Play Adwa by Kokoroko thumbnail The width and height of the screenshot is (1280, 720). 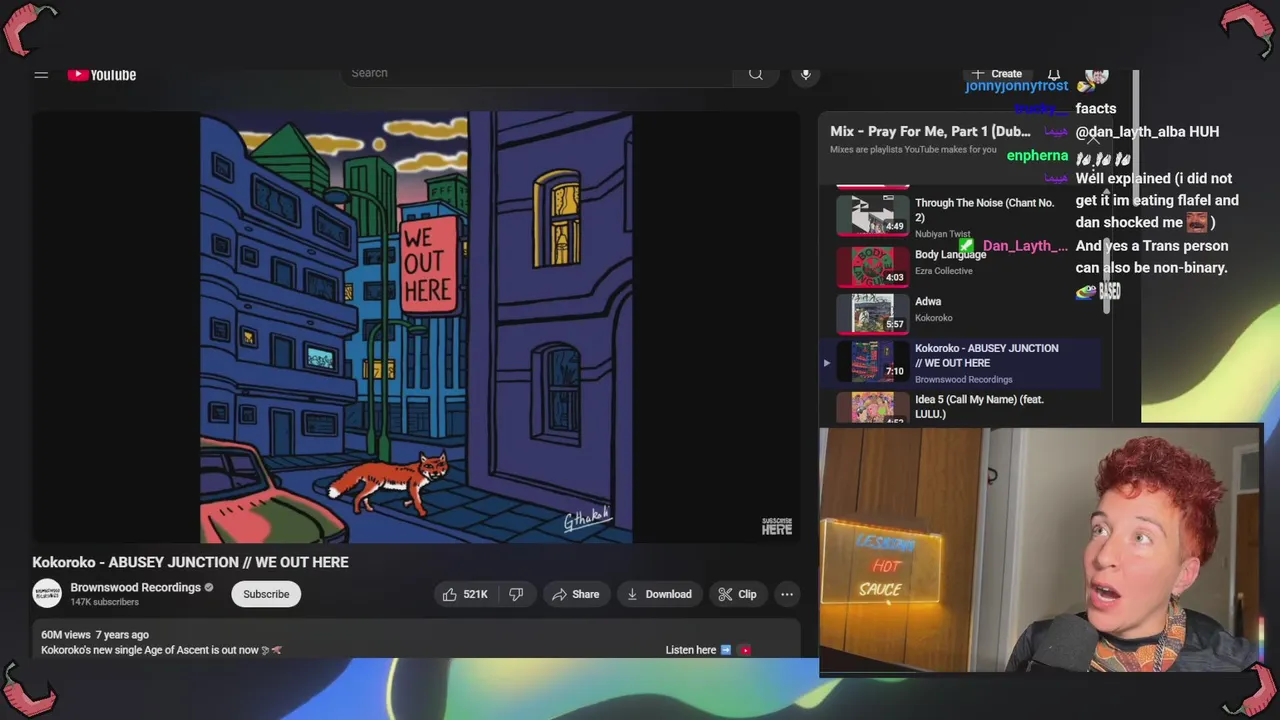tap(872, 313)
